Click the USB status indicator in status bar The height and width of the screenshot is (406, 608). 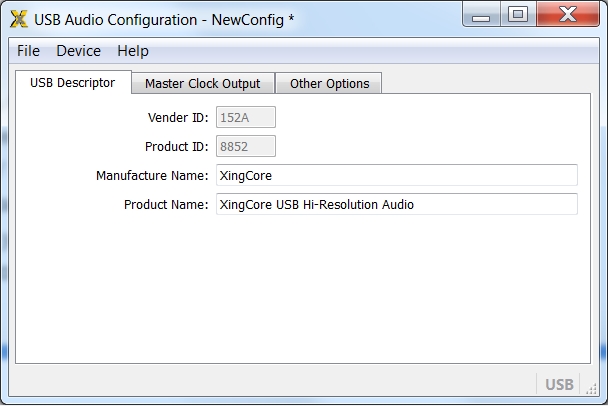[x=559, y=384]
